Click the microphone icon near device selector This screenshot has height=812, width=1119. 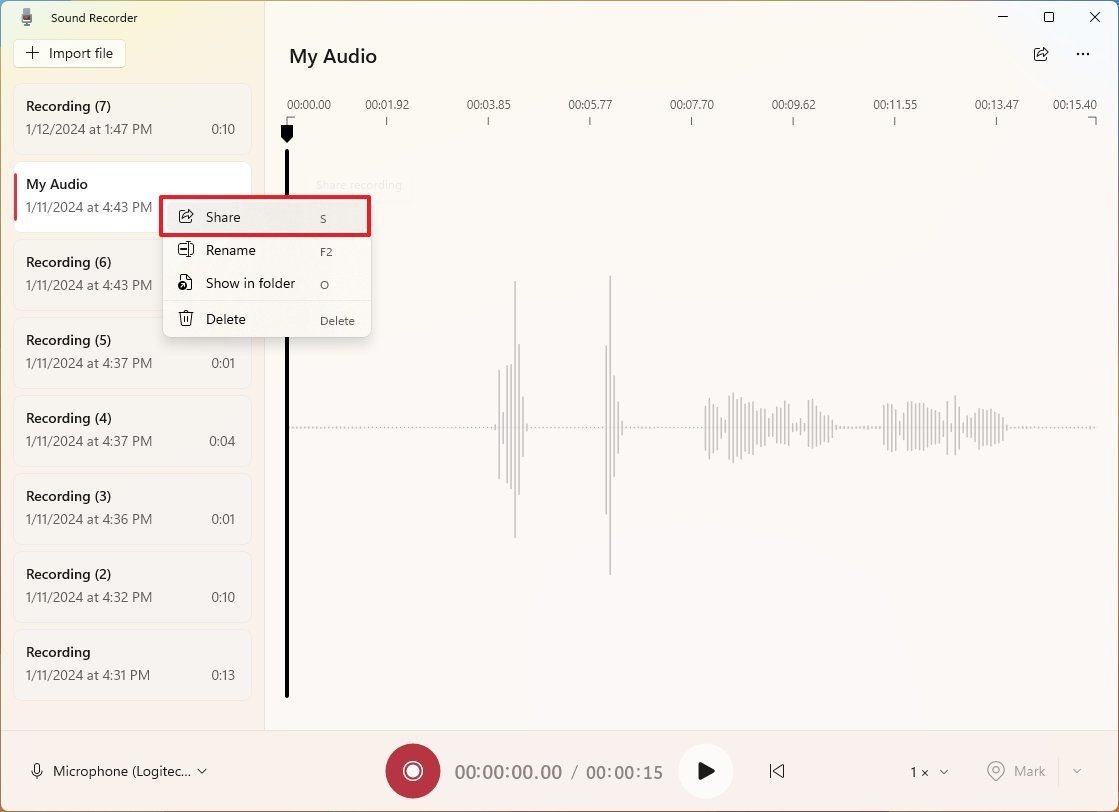37,771
